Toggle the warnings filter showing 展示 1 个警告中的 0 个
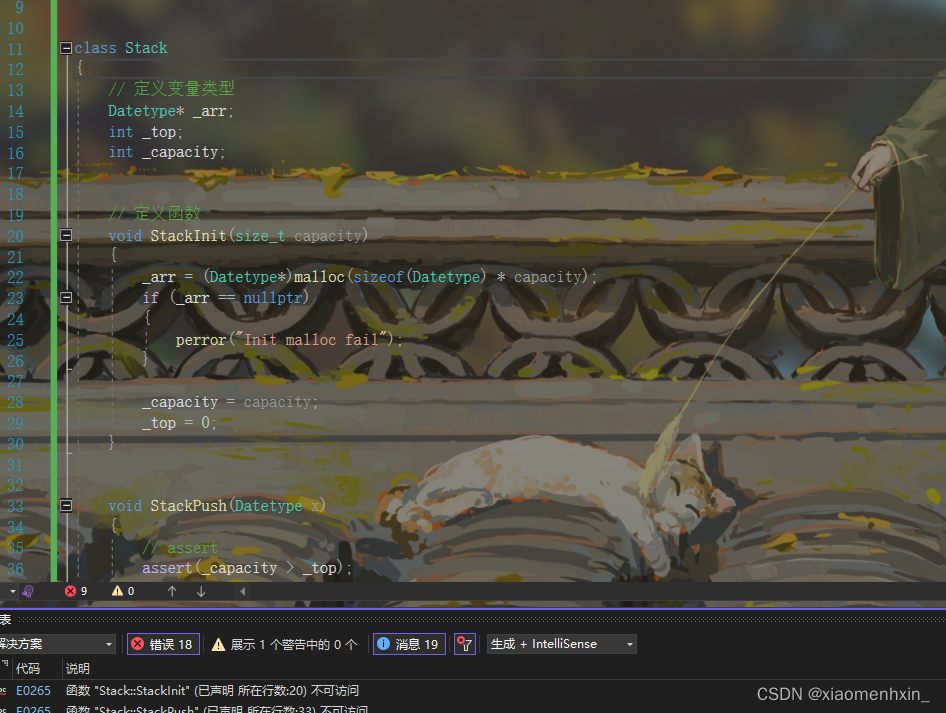 [285, 644]
